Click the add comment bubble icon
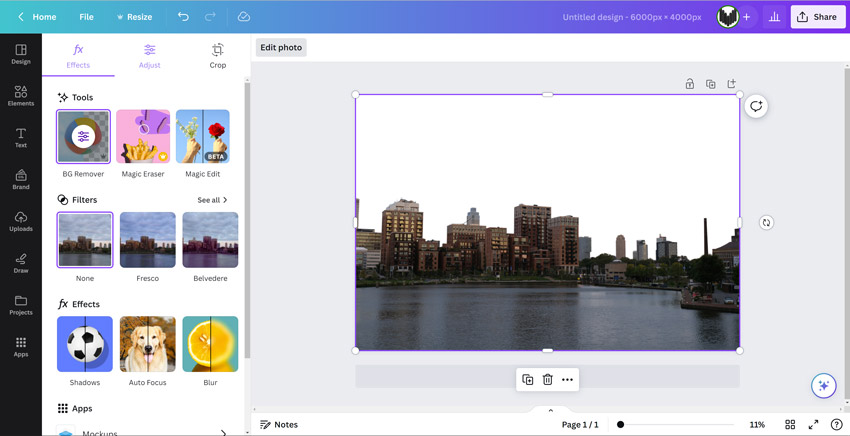The width and height of the screenshot is (850, 436). coord(756,106)
